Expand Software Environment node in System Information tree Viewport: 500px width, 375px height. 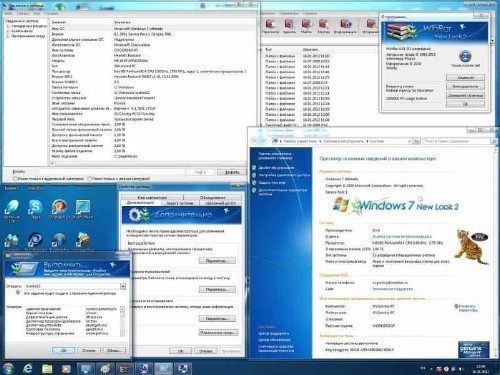pos(8,36)
